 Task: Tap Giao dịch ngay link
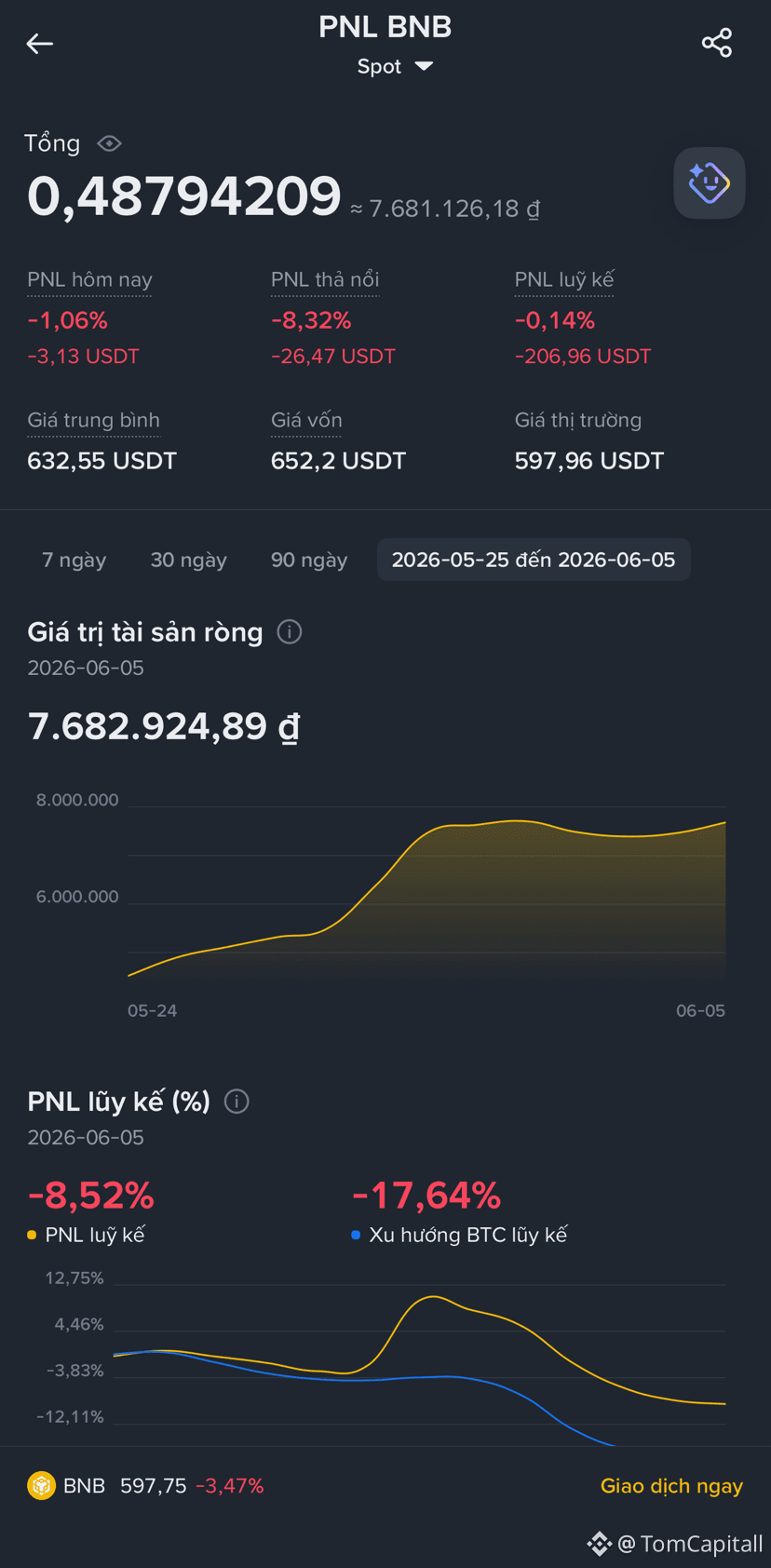coord(671,1486)
